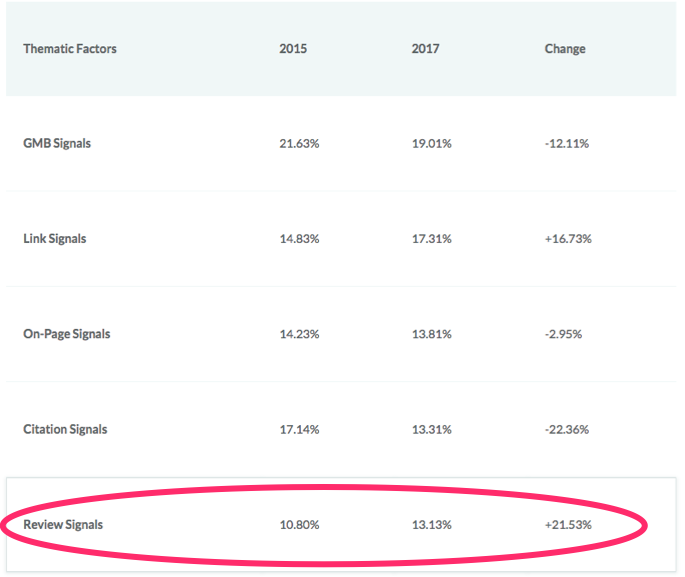The width and height of the screenshot is (685, 577).
Task: Click the Link Signals row label
Action: pyautogui.click(x=55, y=239)
